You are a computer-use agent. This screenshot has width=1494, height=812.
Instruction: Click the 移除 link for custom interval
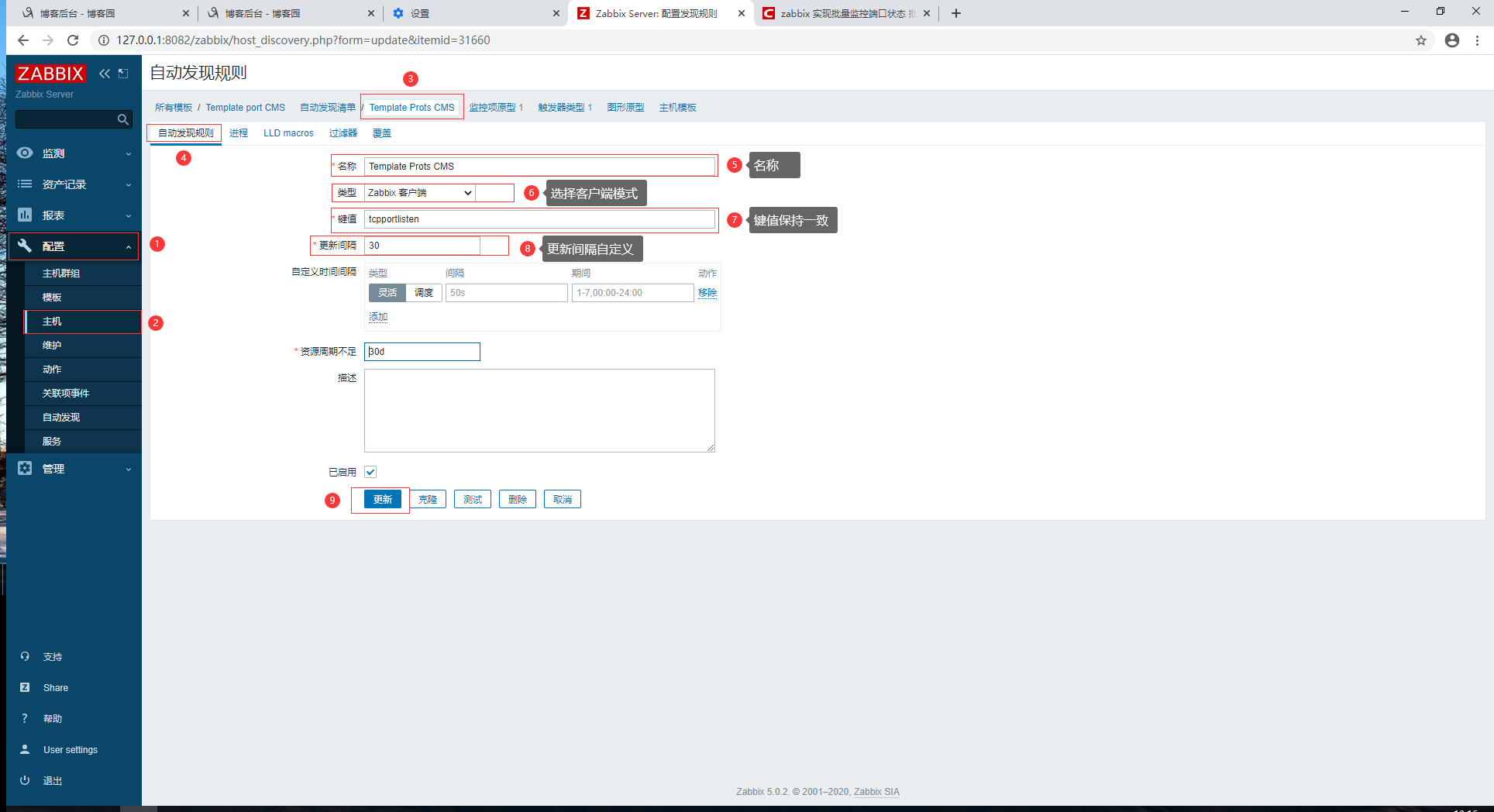pos(707,293)
